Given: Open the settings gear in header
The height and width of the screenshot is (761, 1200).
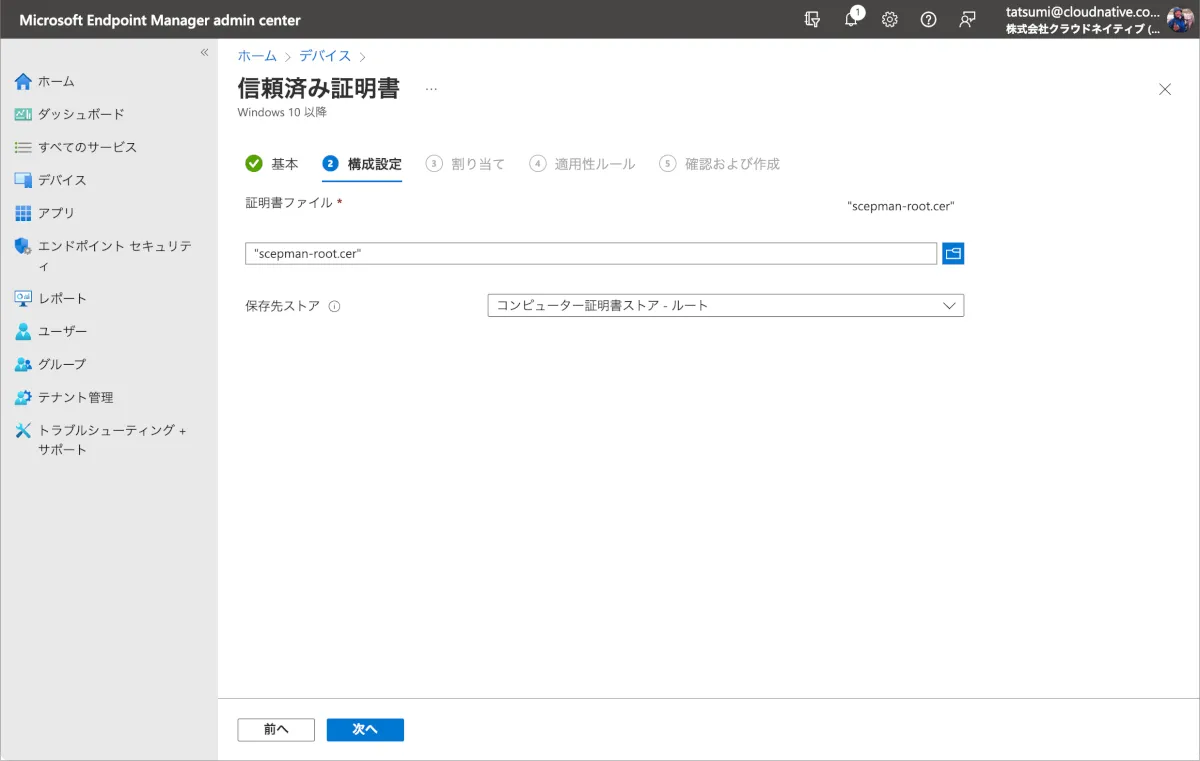Looking at the screenshot, I should pyautogui.click(x=889, y=20).
